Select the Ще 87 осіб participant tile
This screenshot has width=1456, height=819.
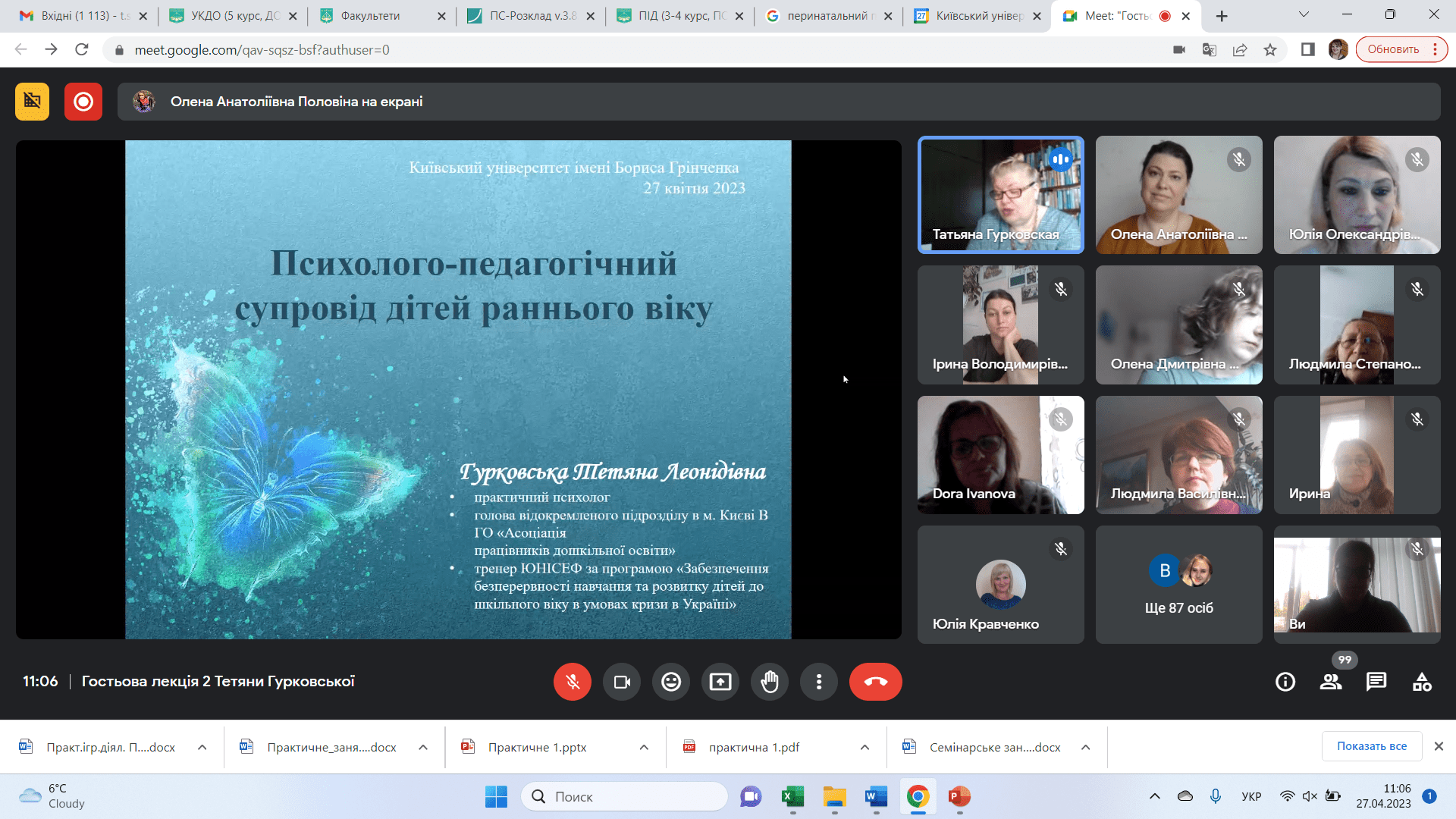[x=1178, y=585]
